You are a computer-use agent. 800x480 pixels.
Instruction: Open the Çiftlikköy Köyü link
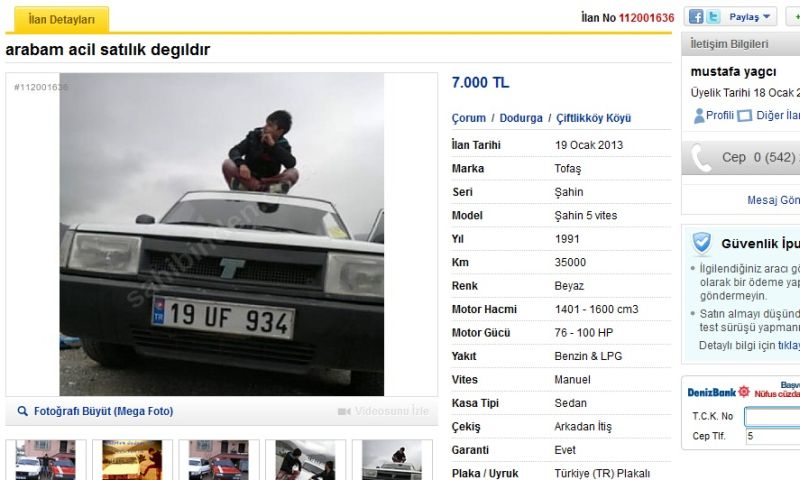(593, 118)
